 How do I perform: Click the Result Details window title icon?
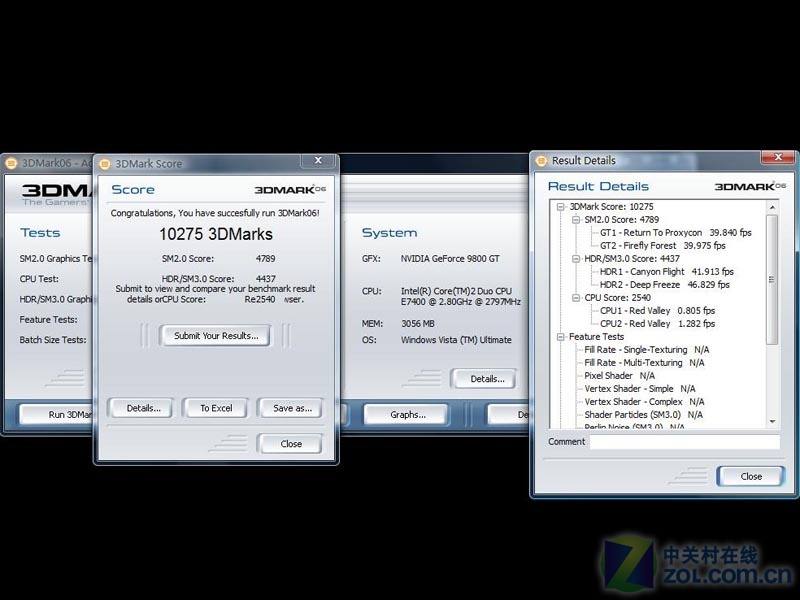pos(541,161)
